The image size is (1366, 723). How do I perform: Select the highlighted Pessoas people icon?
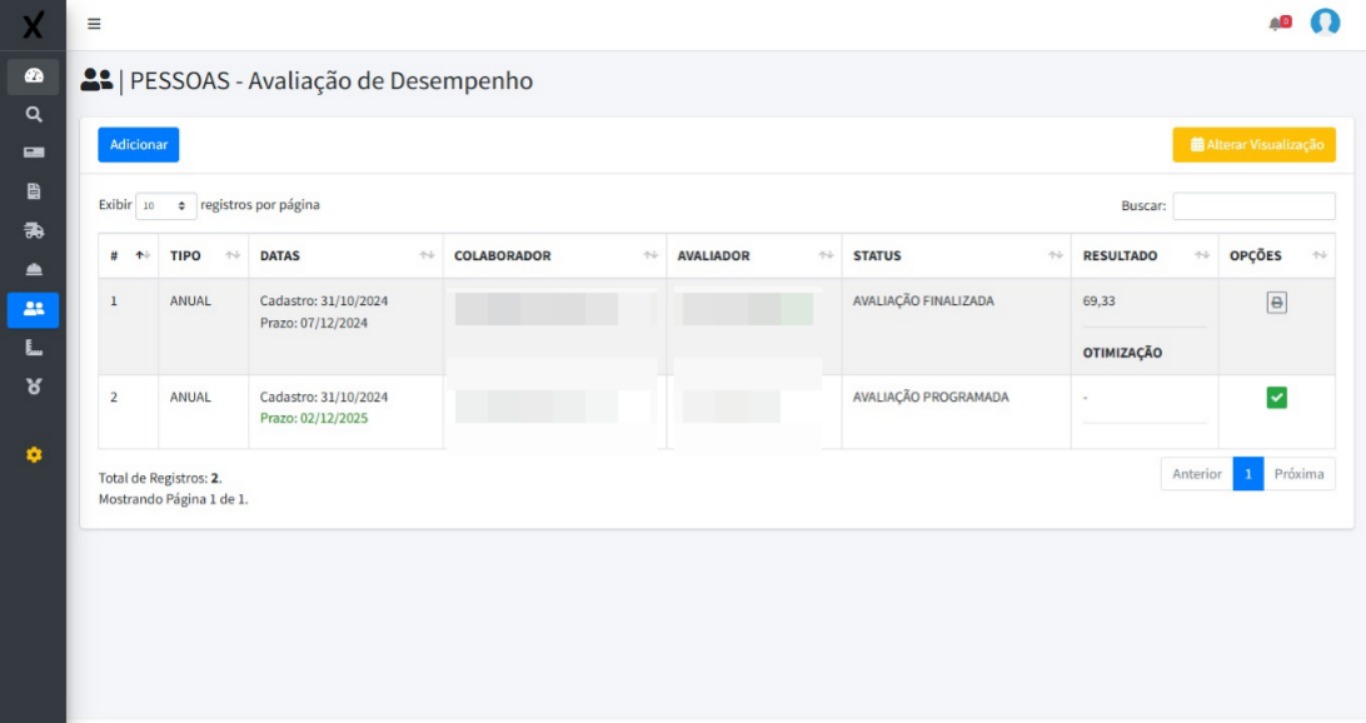pyautogui.click(x=33, y=310)
